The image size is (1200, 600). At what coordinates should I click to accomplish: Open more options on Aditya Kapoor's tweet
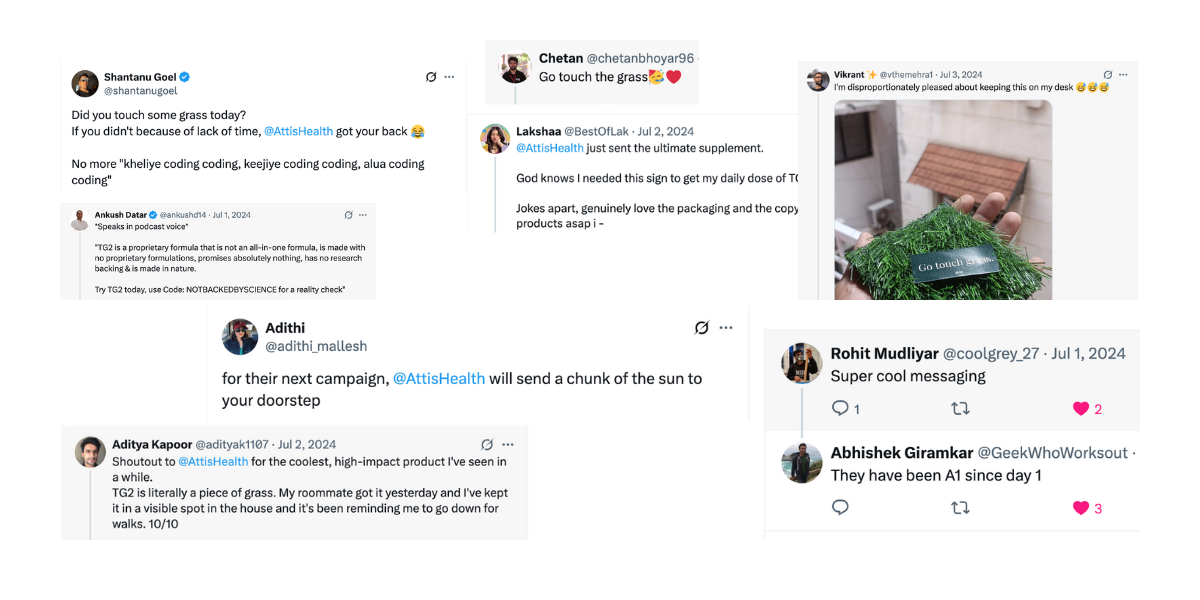[508, 444]
